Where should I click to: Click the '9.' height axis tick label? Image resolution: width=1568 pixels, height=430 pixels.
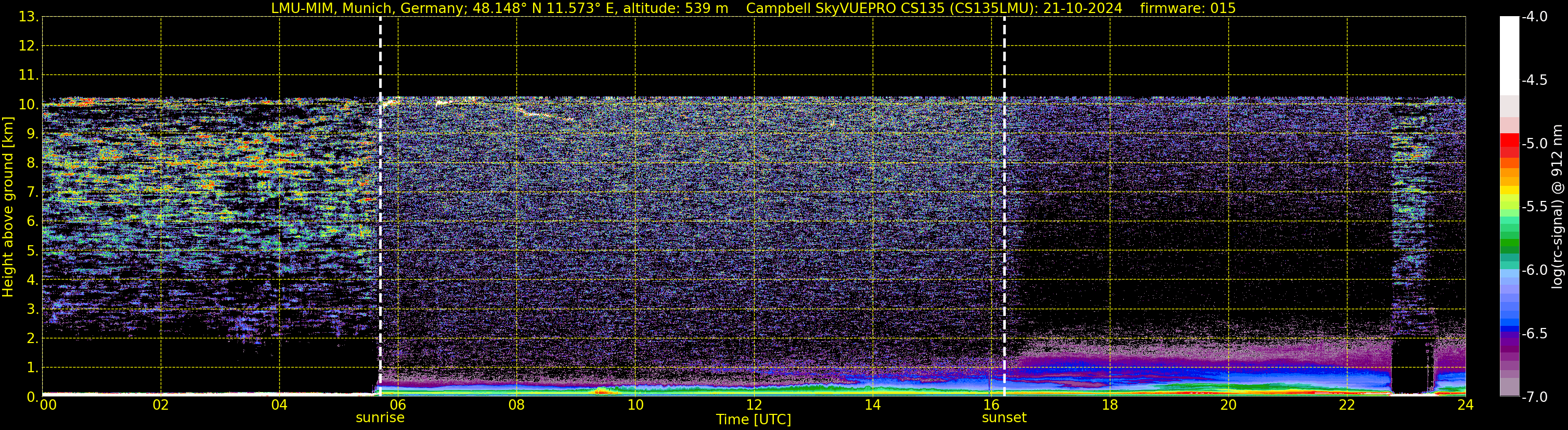pos(32,134)
